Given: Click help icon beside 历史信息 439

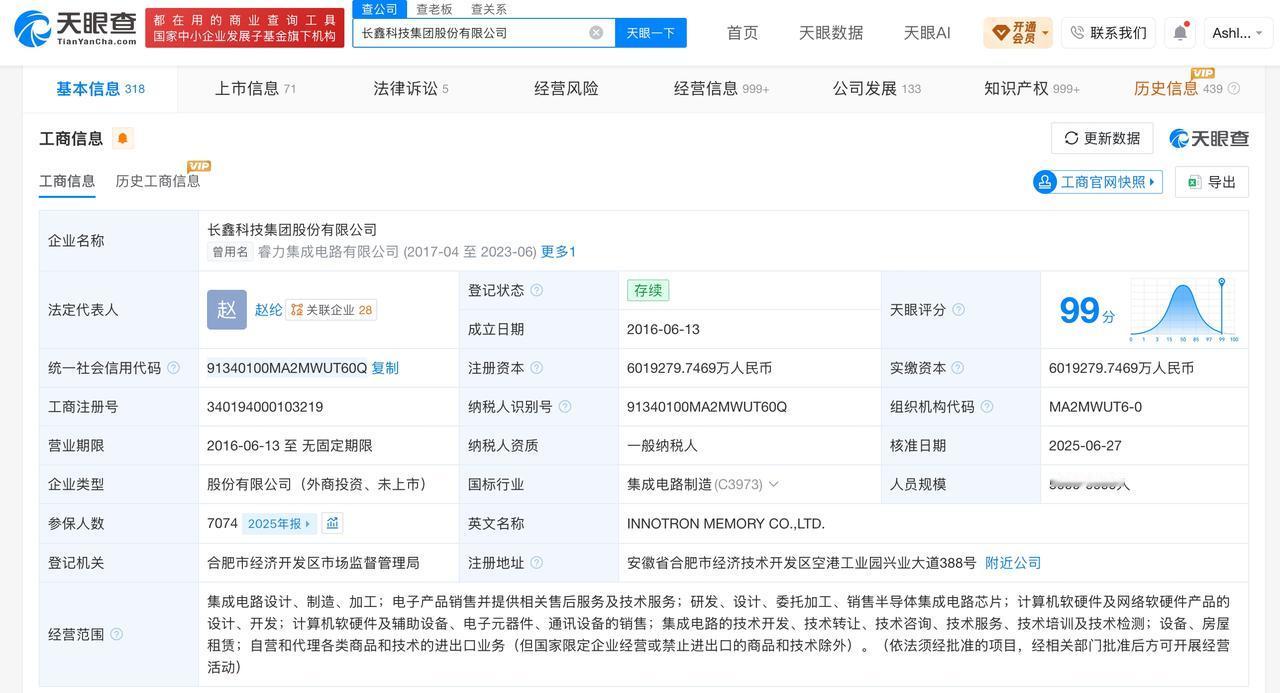Looking at the screenshot, I should [x=1233, y=89].
